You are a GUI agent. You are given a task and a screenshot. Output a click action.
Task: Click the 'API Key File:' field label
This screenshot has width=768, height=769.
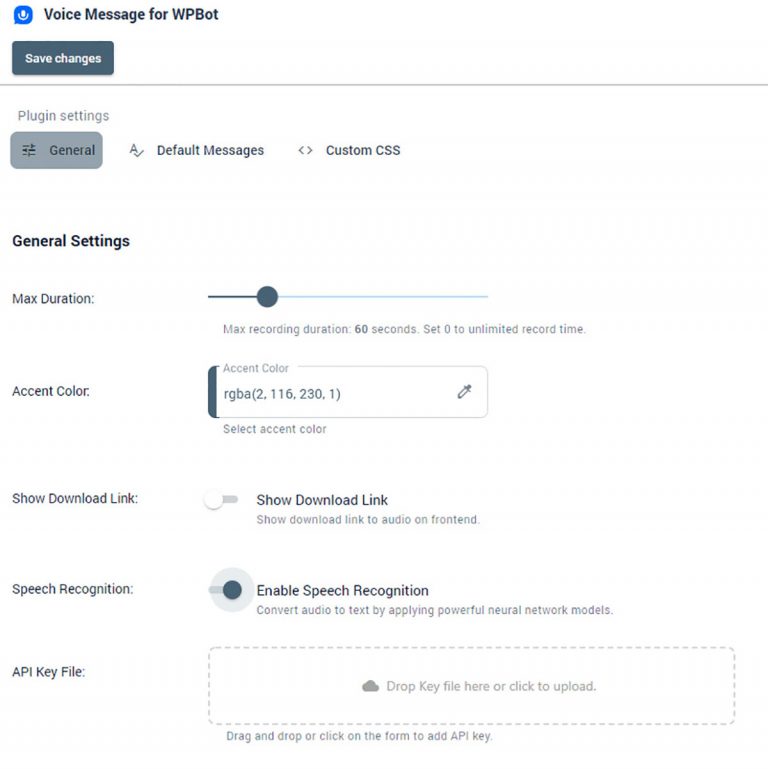click(x=49, y=672)
